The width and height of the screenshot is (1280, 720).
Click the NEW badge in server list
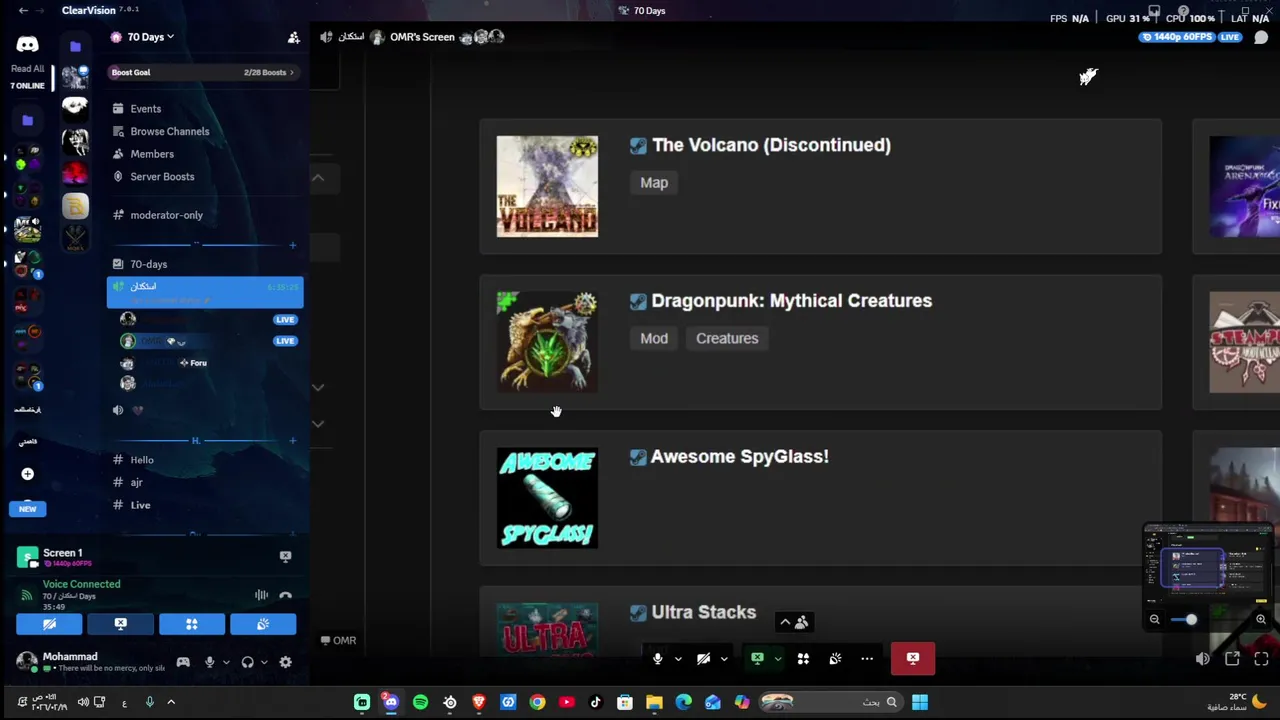[27, 509]
